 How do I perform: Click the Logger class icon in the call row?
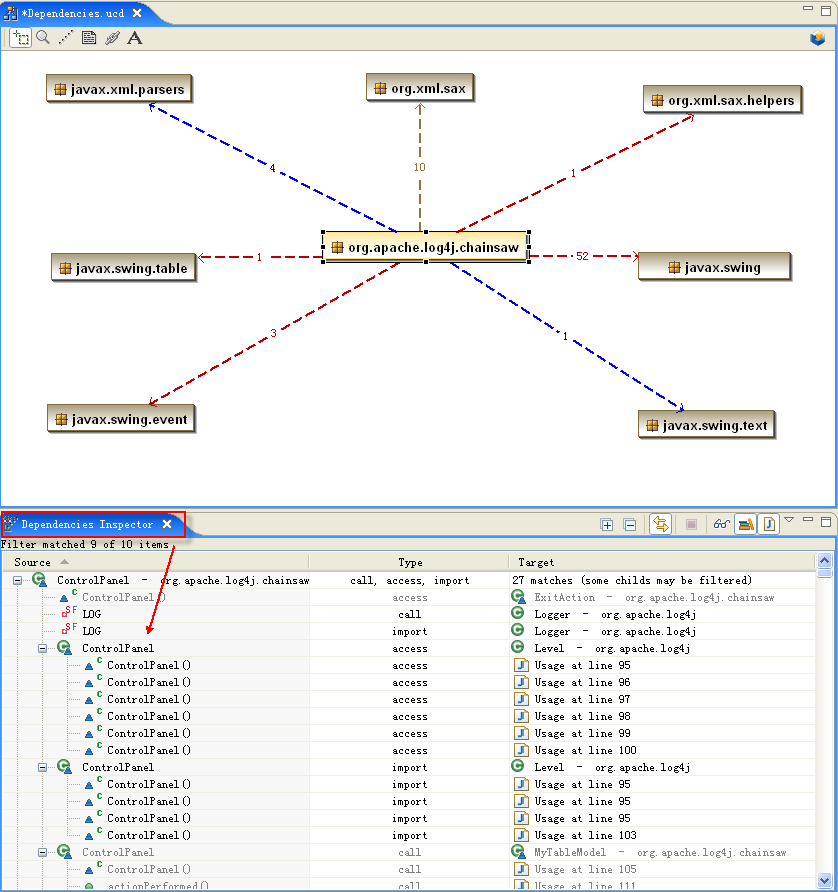(x=518, y=613)
